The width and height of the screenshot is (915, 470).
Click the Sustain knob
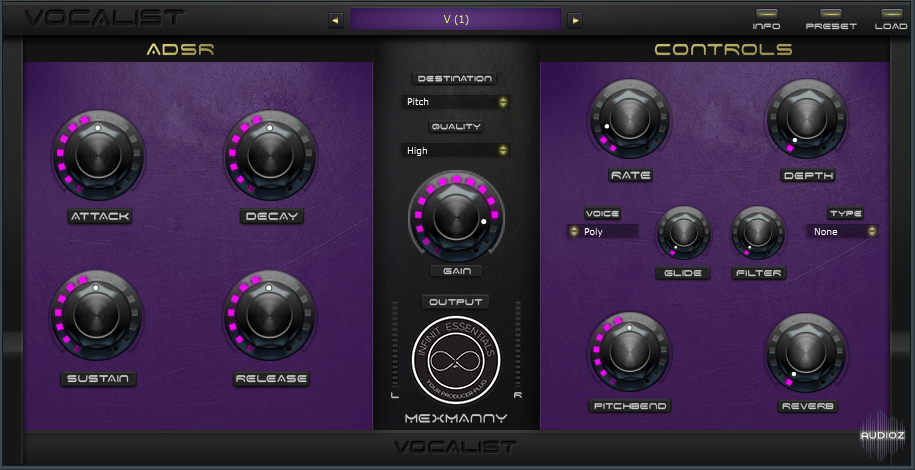tap(97, 315)
